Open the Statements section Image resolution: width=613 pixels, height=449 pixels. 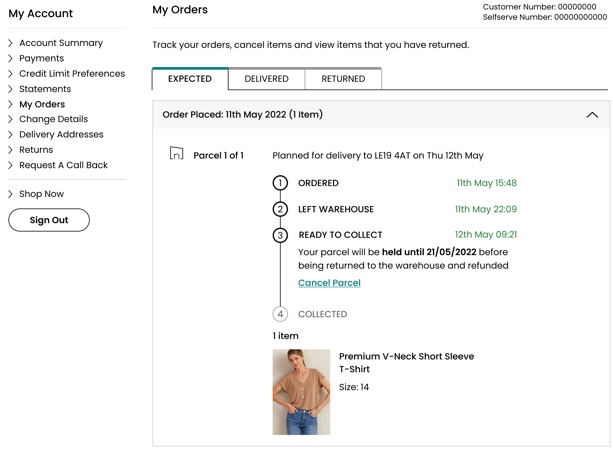45,89
